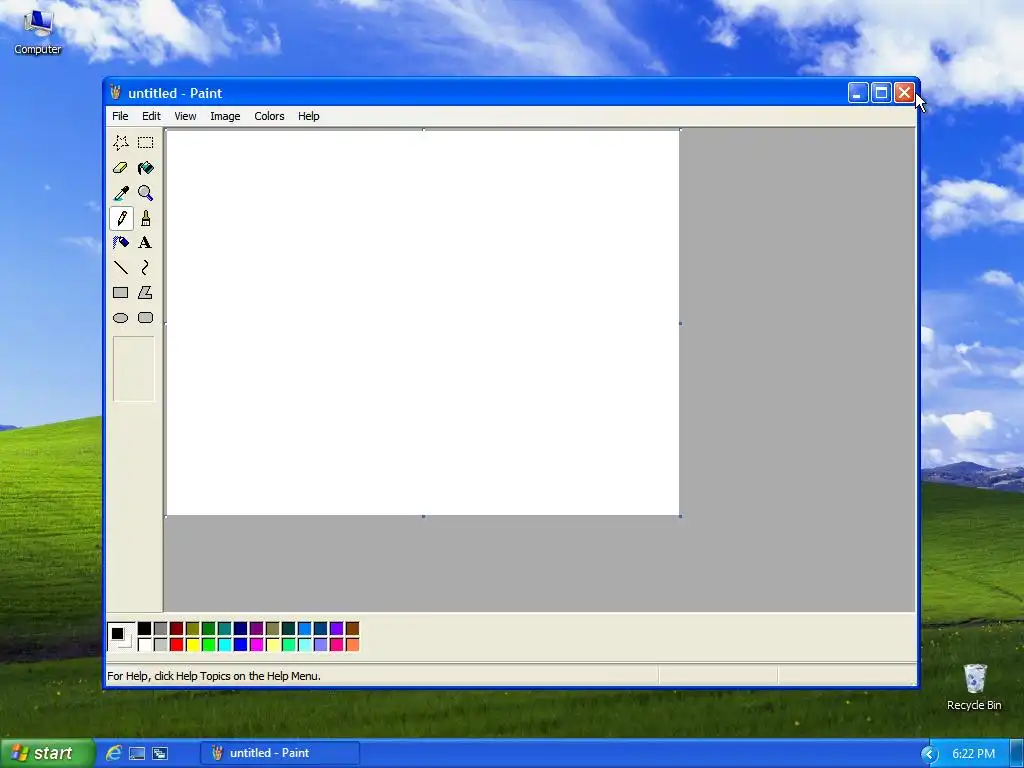Select the violet swatch beside brown

336,628
